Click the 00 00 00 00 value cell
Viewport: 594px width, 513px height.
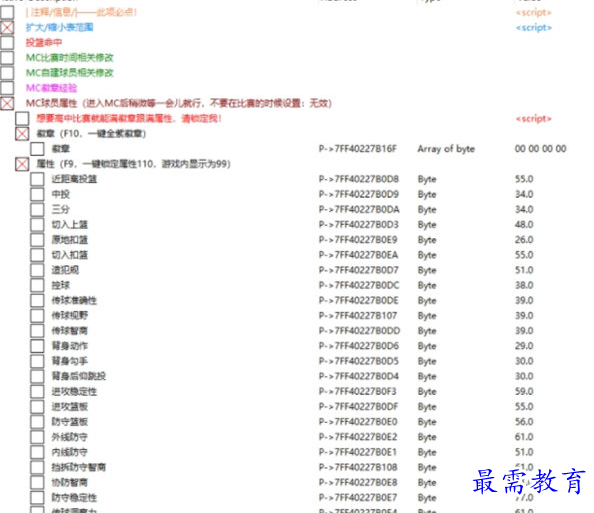pos(541,149)
